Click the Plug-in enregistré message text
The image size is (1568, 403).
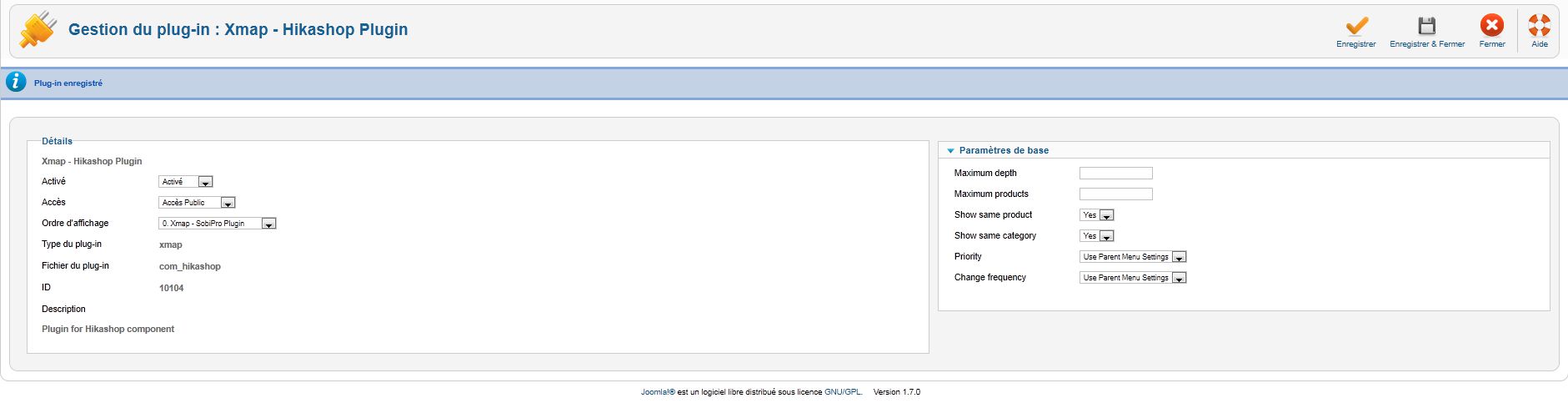[68, 83]
